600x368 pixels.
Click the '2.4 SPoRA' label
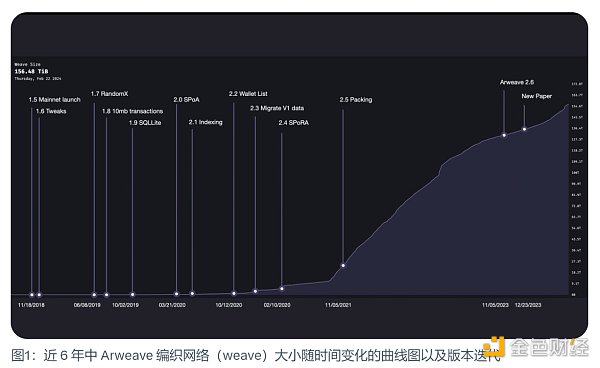[293, 122]
